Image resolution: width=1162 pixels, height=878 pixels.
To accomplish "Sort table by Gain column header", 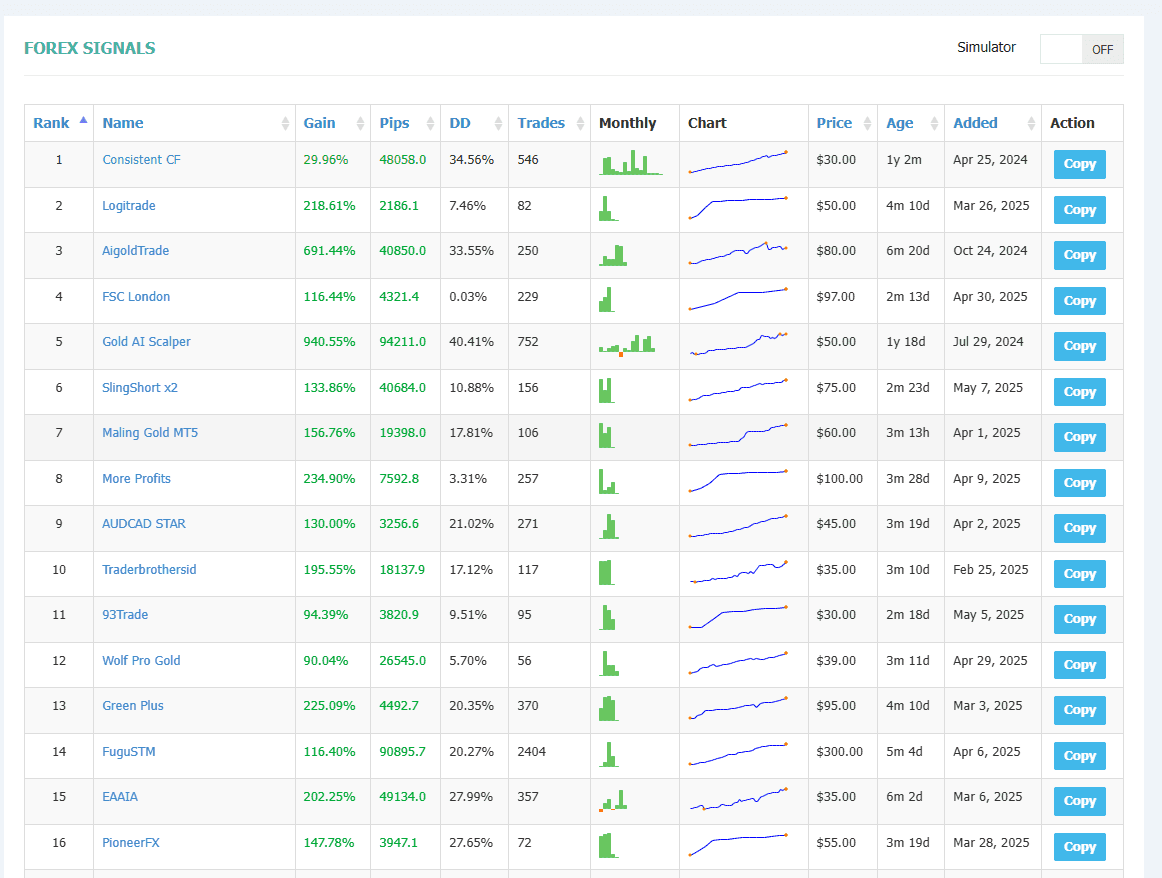I will tap(333, 123).
